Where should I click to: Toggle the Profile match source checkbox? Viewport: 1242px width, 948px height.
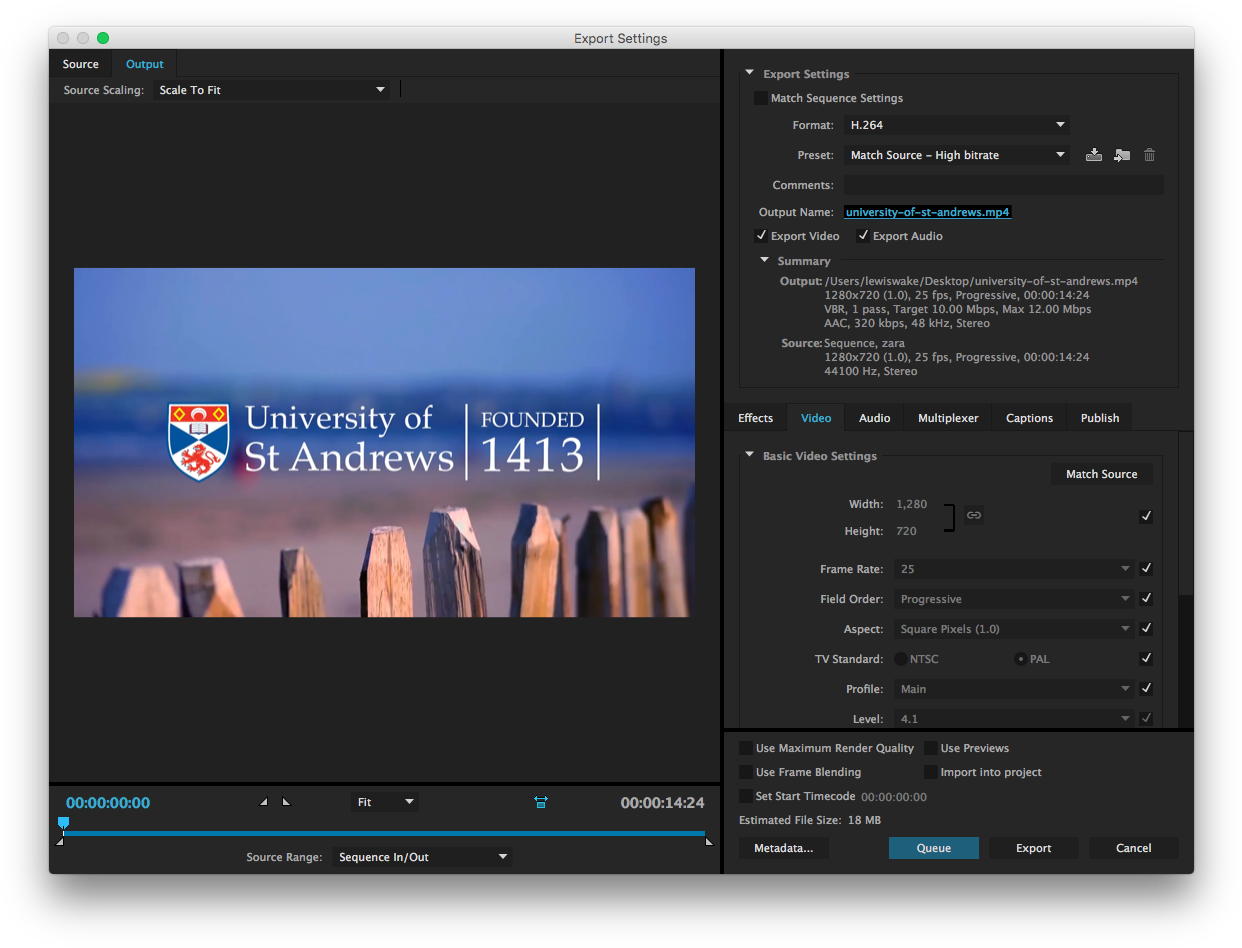[1146, 688]
